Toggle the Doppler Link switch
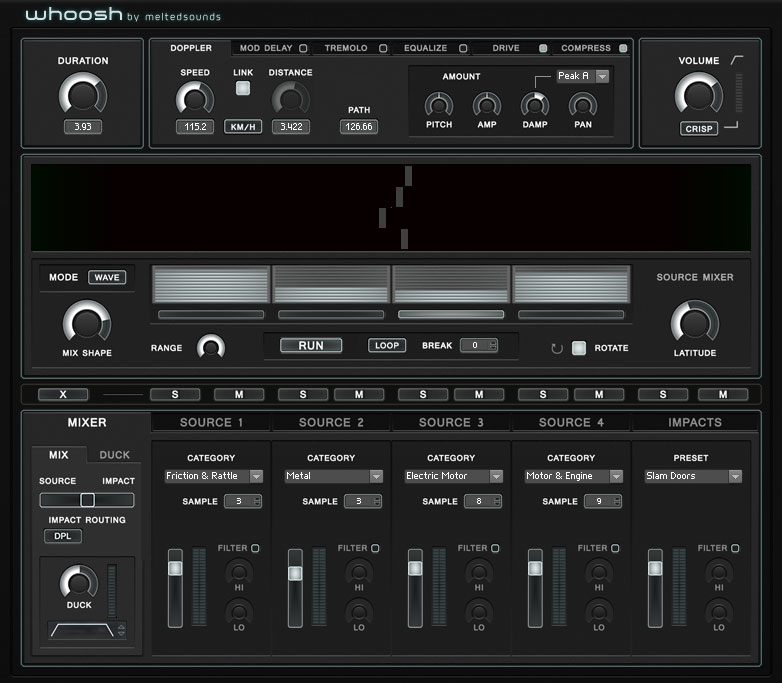Screen dimensions: 782x683 coord(243,89)
